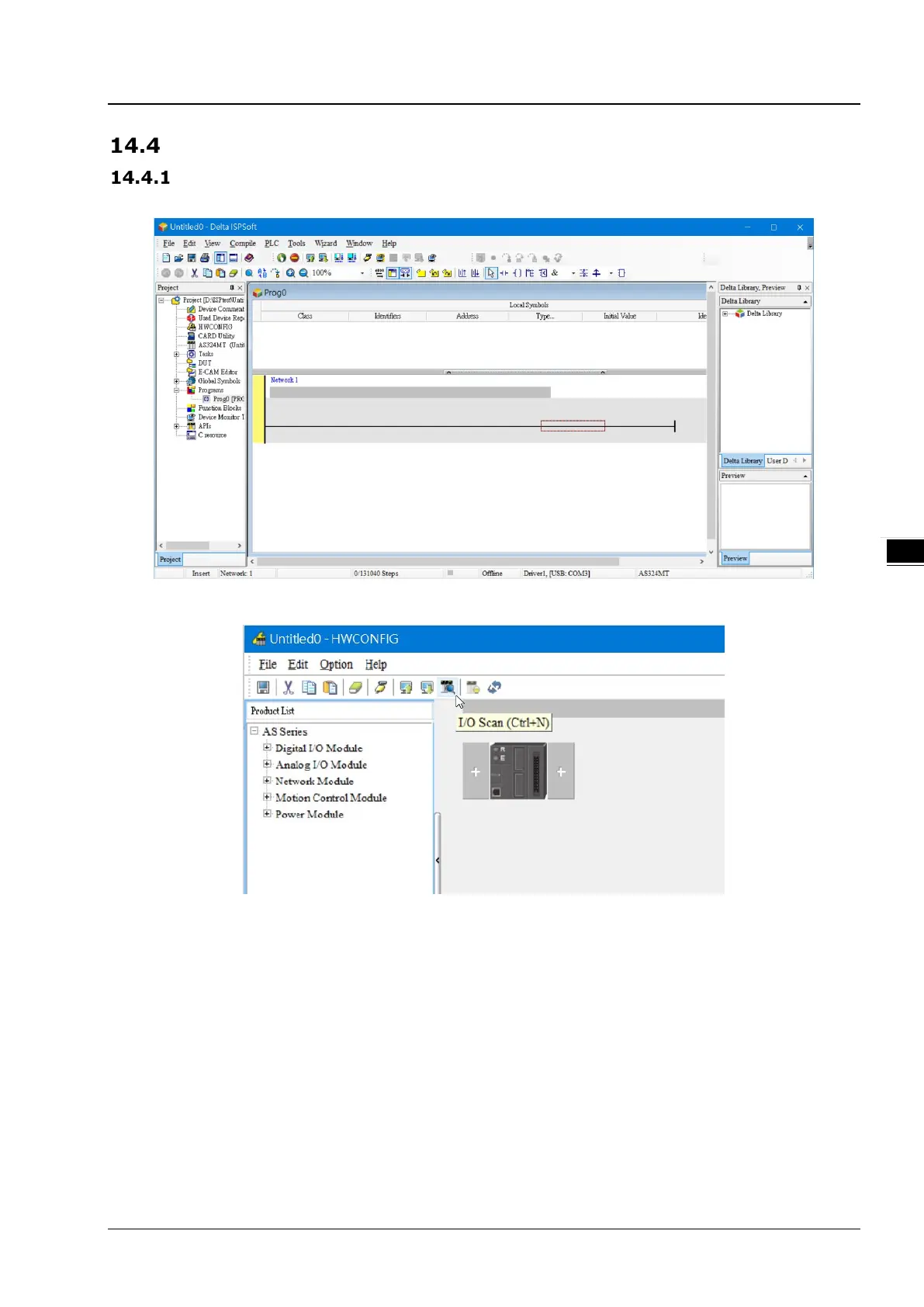Image resolution: width=924 pixels, height=1307 pixels.
Task: Click the refresh arrows icon in HWCONFIG toolbar
Action: point(494,687)
